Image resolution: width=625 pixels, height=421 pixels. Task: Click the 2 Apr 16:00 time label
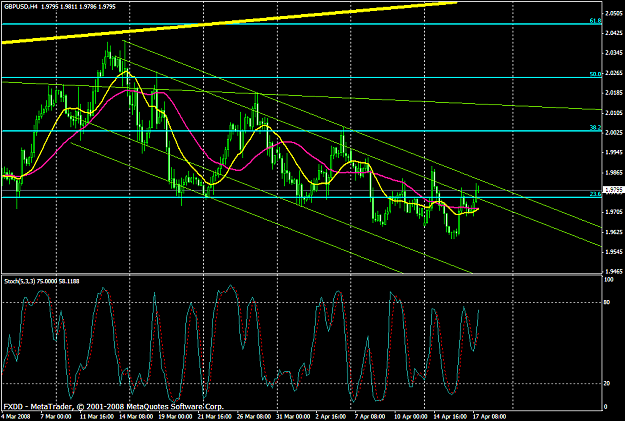[x=333, y=417]
